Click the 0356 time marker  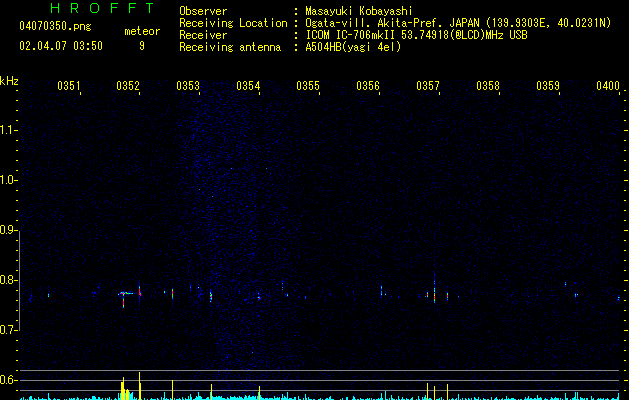pos(368,85)
